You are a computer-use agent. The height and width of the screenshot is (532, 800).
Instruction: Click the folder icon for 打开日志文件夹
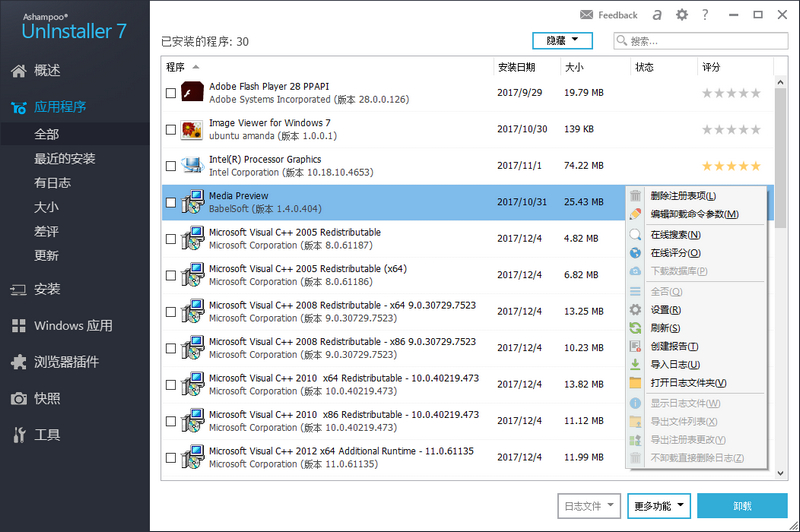point(635,383)
